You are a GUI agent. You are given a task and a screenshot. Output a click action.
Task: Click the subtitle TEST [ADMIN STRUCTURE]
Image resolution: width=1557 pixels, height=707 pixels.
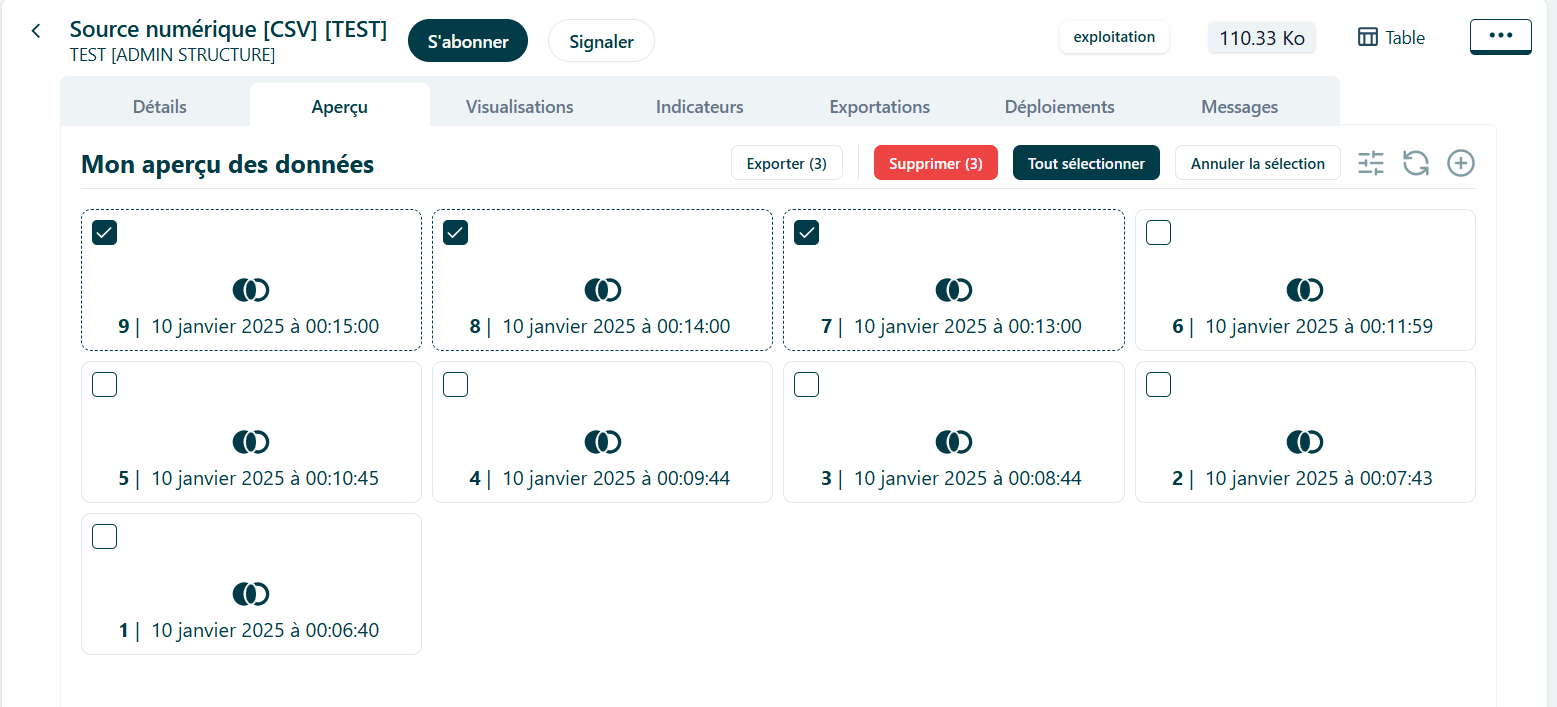click(172, 55)
